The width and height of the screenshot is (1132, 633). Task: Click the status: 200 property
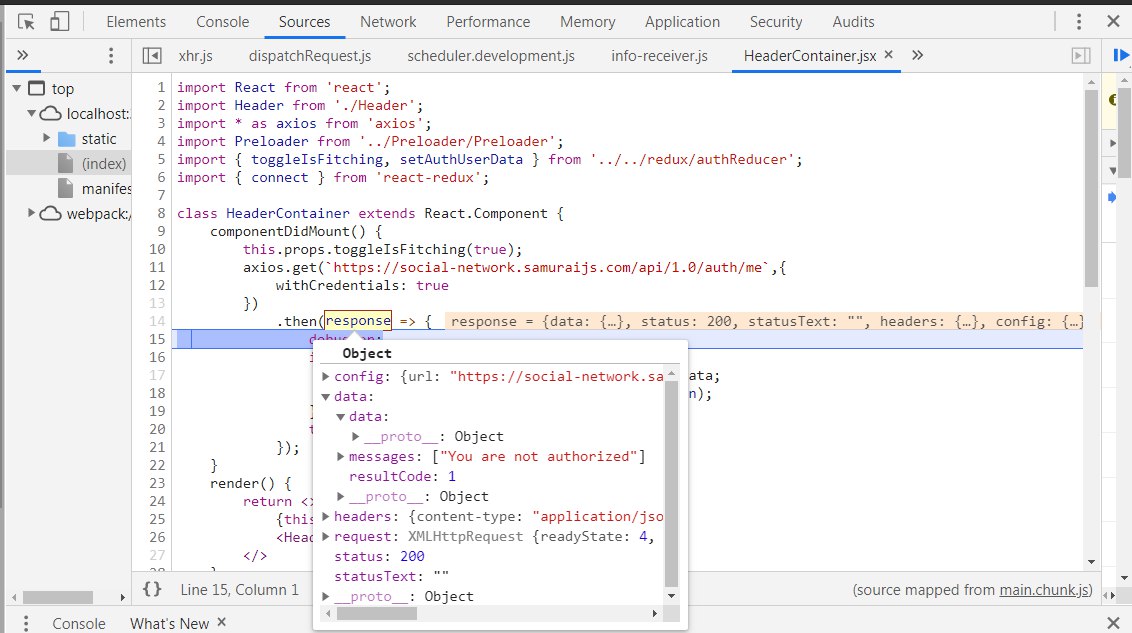tap(379, 556)
